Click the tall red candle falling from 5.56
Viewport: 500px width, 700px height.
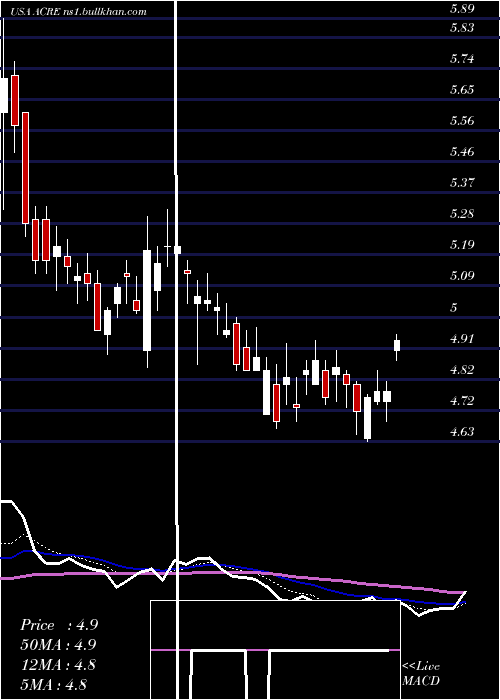(x=25, y=168)
